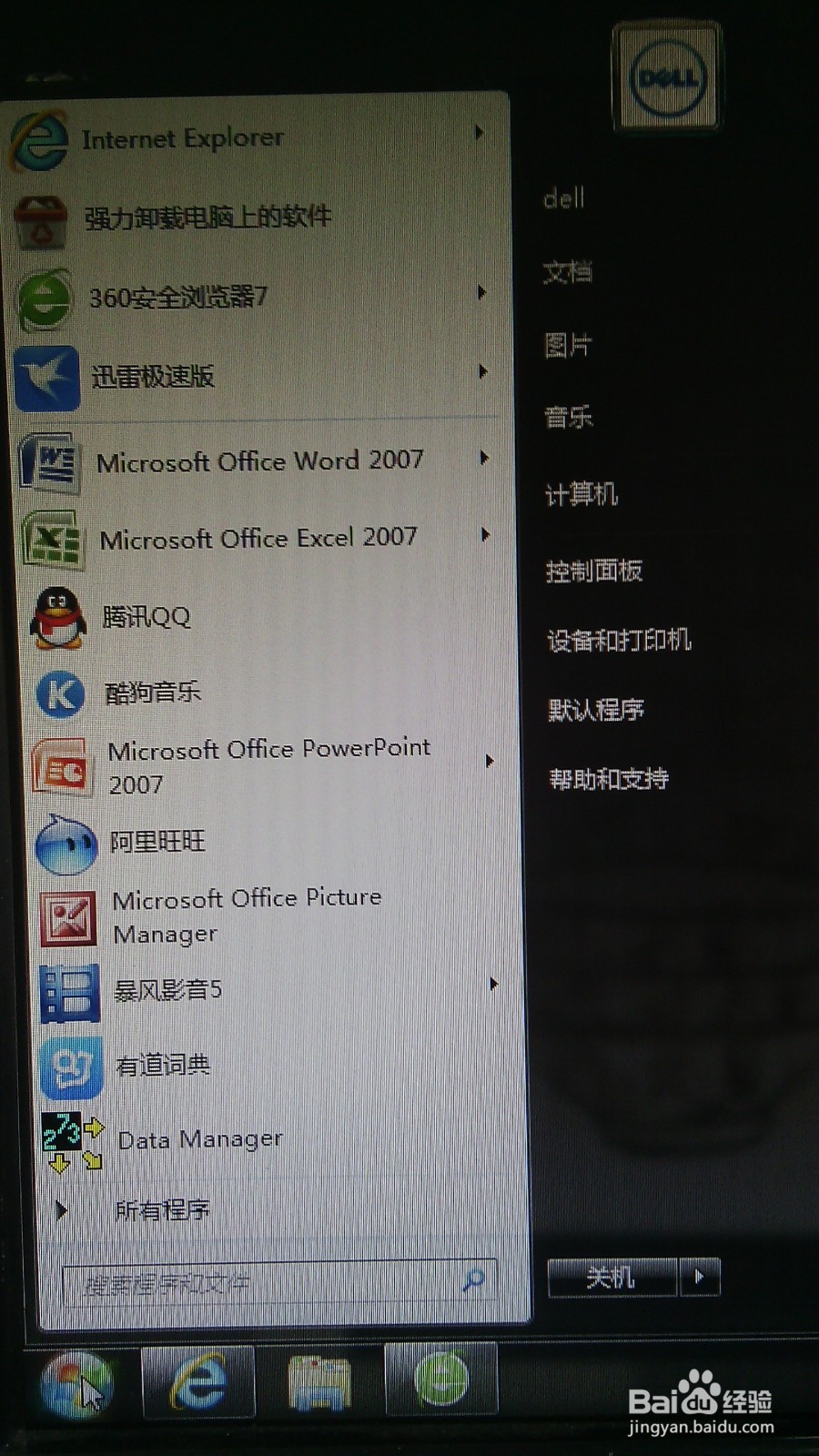Click the Data Manager text entry
This screenshot has height=1456, width=819.
pyautogui.click(x=200, y=1139)
